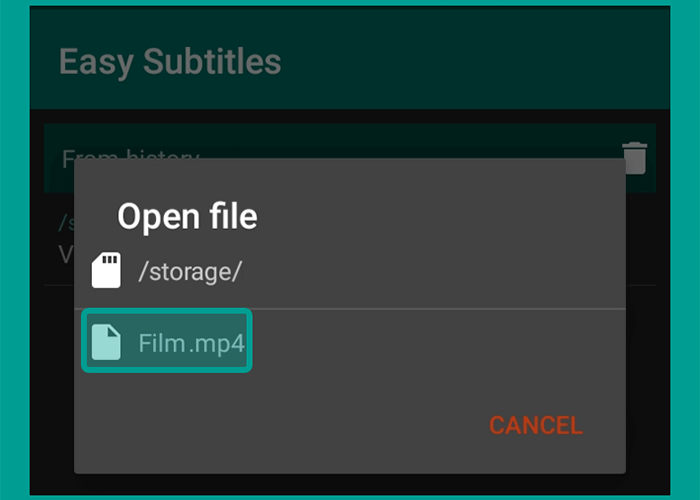Click the divider line under /storage/
The width and height of the screenshot is (700, 500).
tap(350, 308)
